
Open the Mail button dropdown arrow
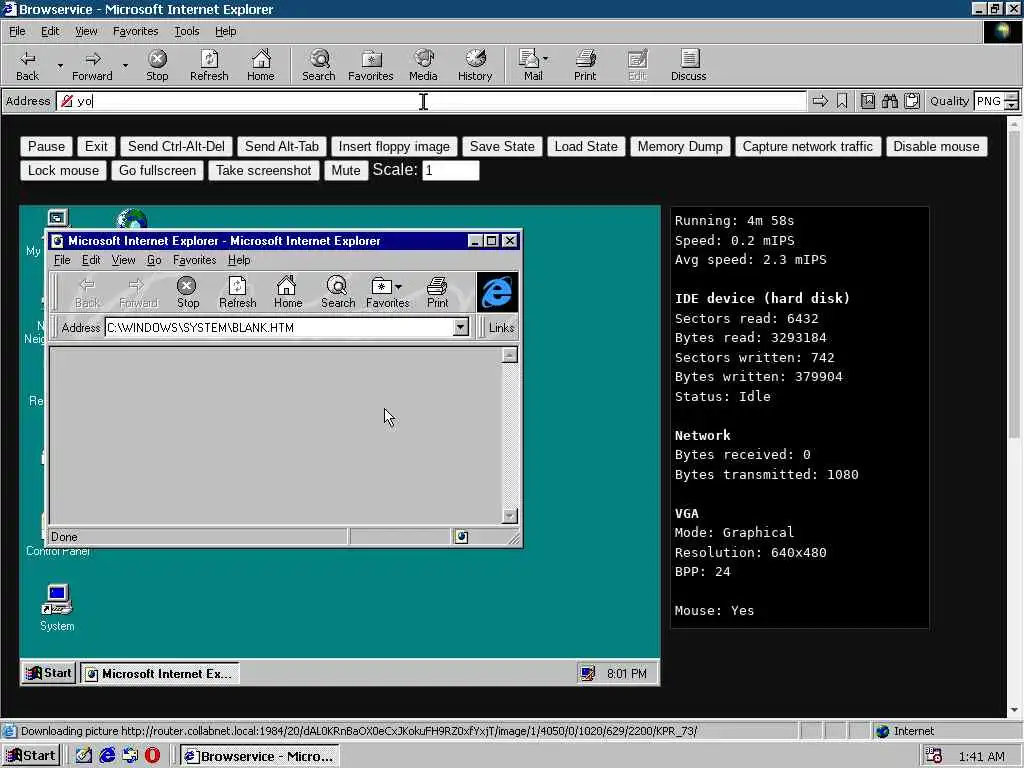click(x=546, y=59)
